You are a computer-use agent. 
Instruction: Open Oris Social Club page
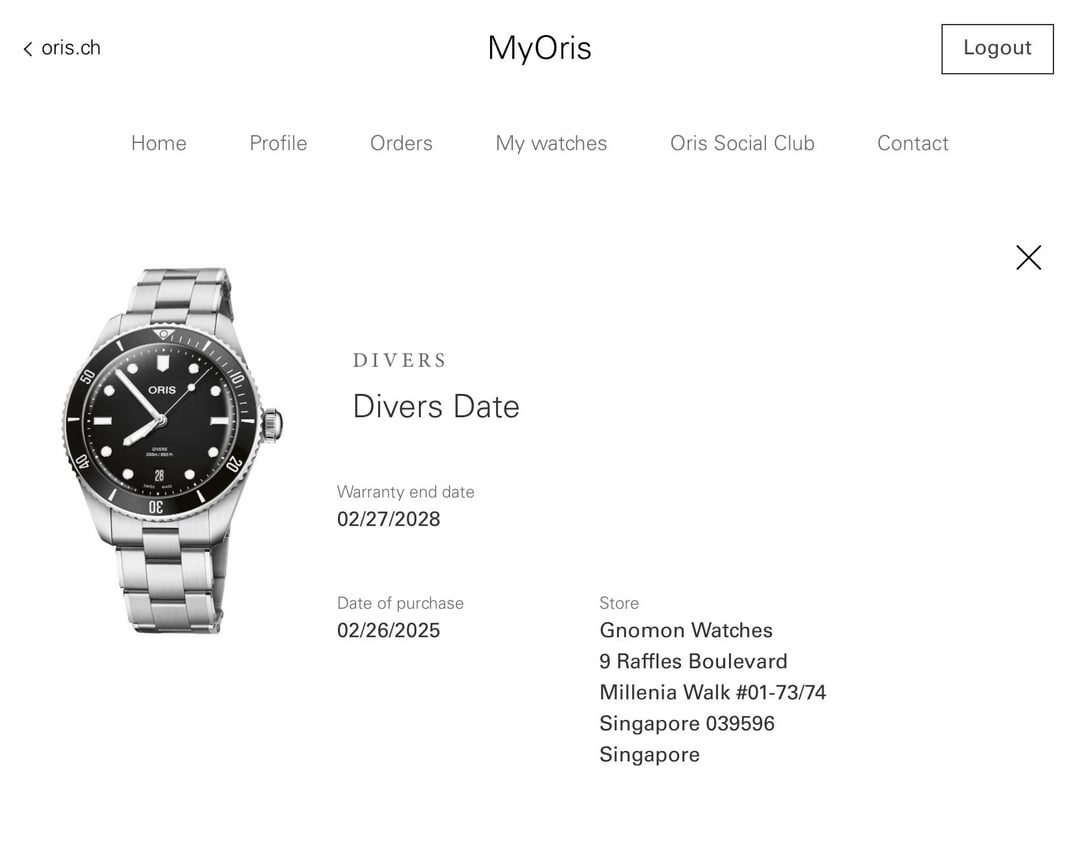point(742,143)
